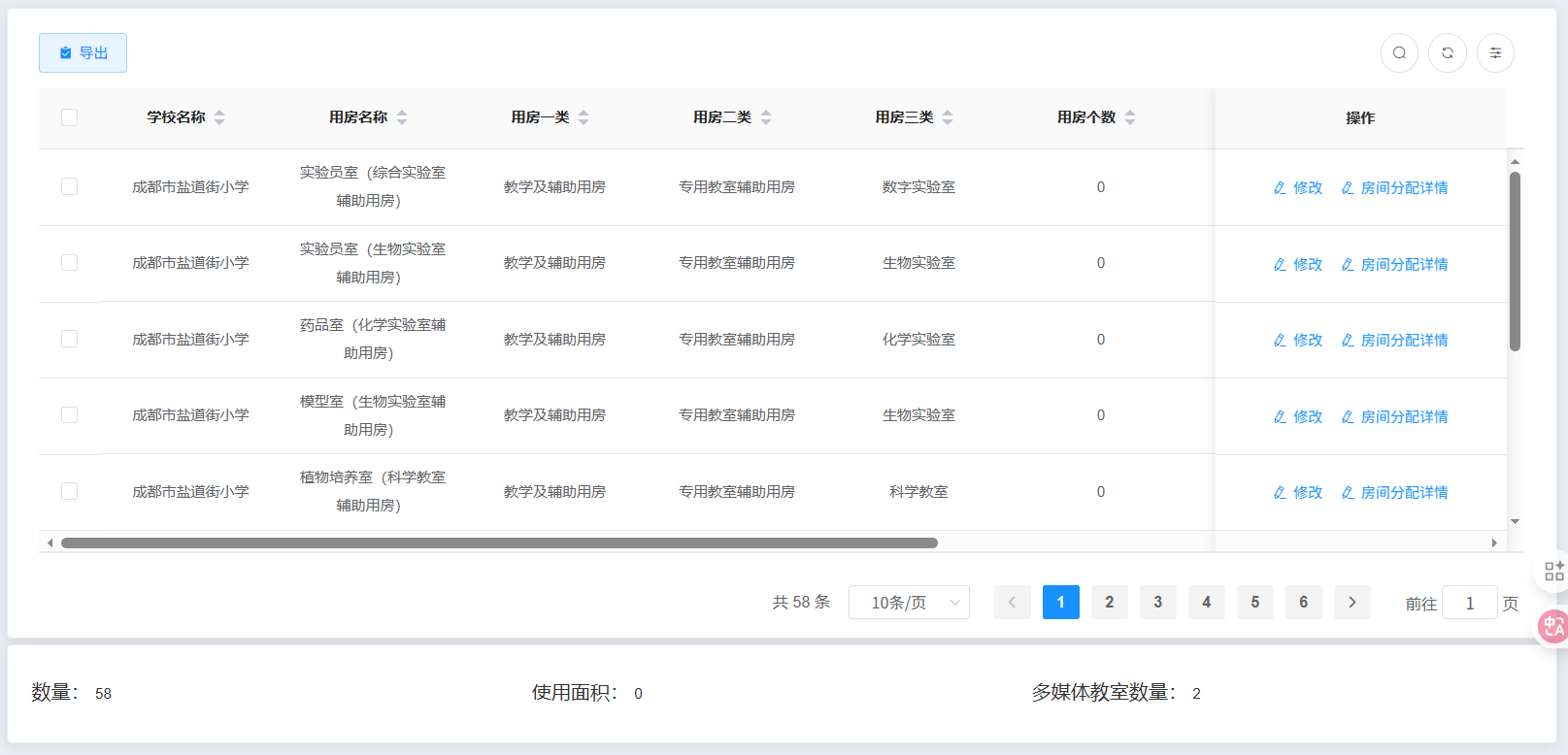Jump to page 6 in pagination

coord(1304,603)
